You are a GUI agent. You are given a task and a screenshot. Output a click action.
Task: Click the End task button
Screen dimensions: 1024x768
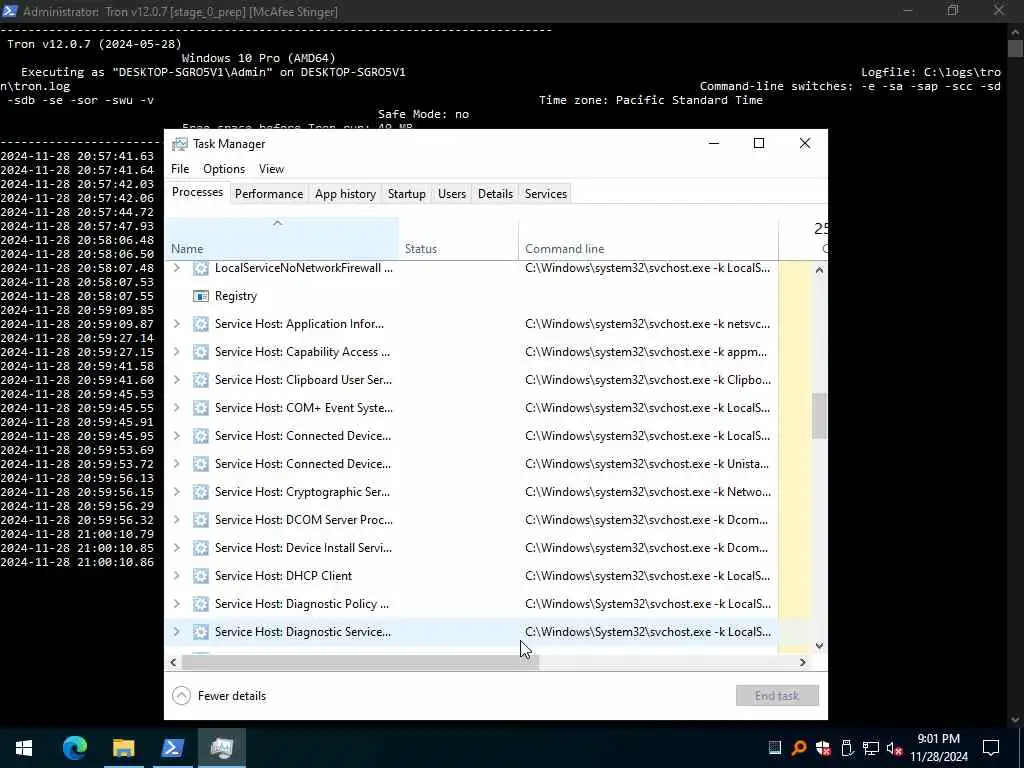[x=777, y=696]
